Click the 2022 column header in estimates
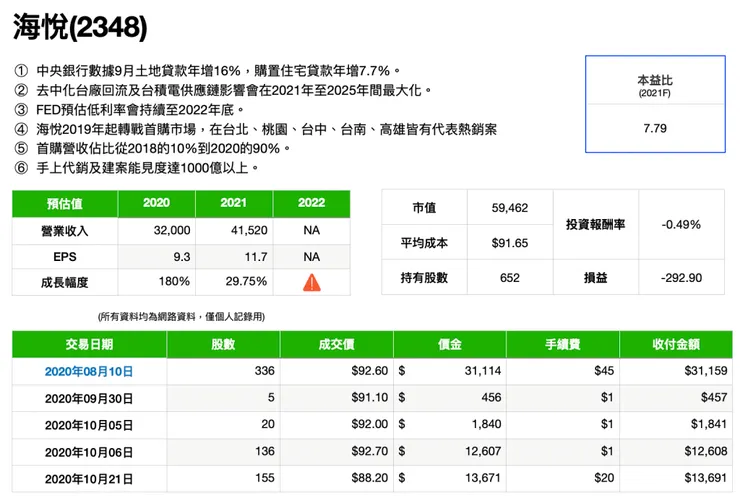 [311, 203]
